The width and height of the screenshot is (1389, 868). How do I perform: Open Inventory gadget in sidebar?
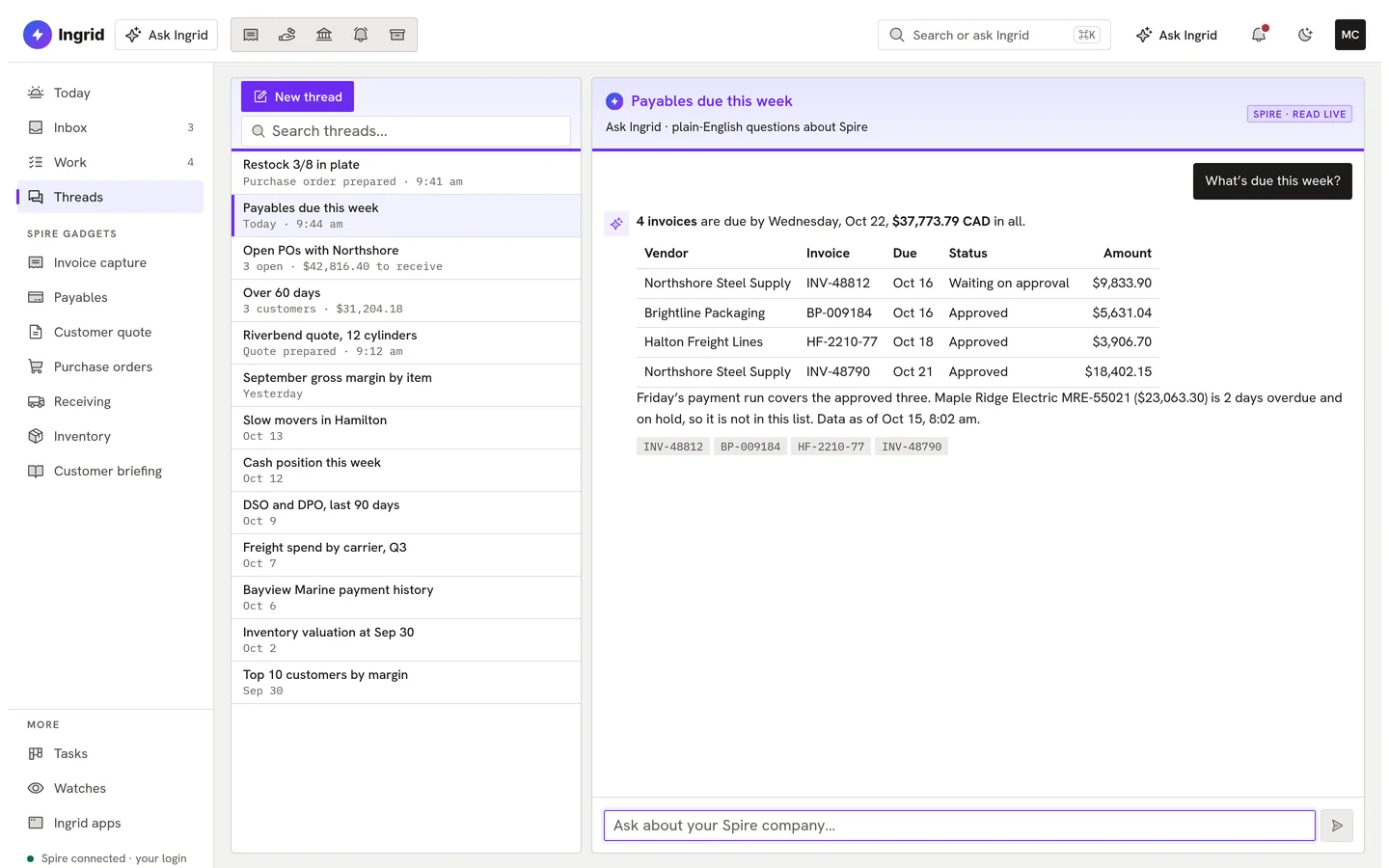tap(110, 436)
